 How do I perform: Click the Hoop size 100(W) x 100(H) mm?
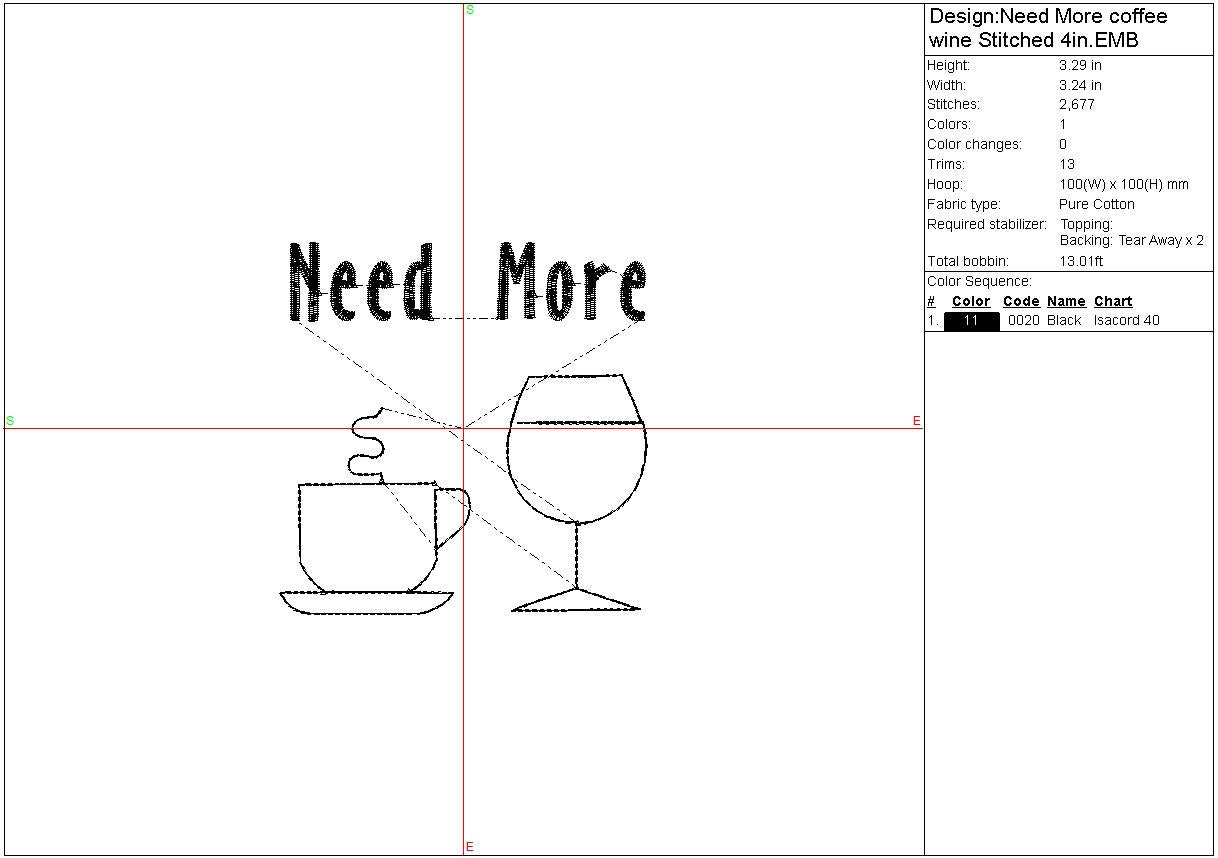point(1123,185)
